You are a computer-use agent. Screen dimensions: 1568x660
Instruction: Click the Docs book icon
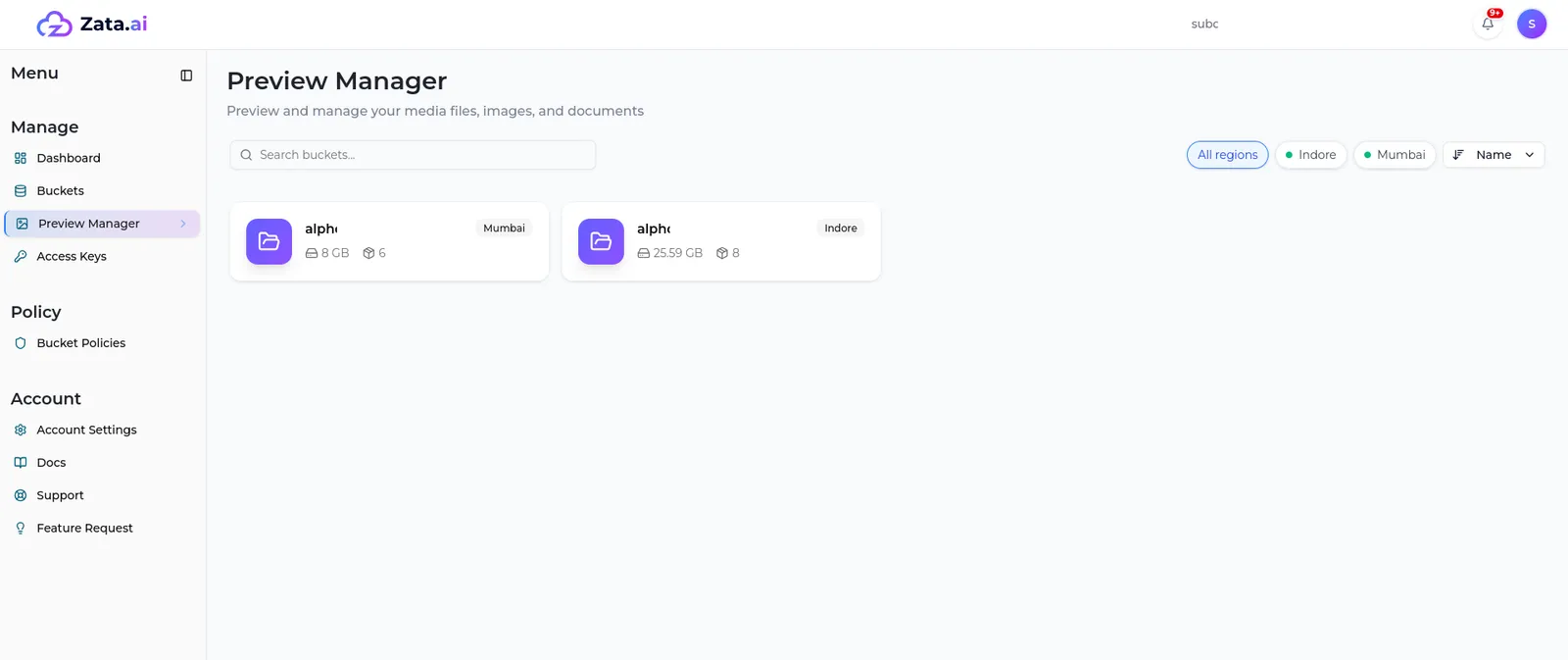[x=21, y=463]
